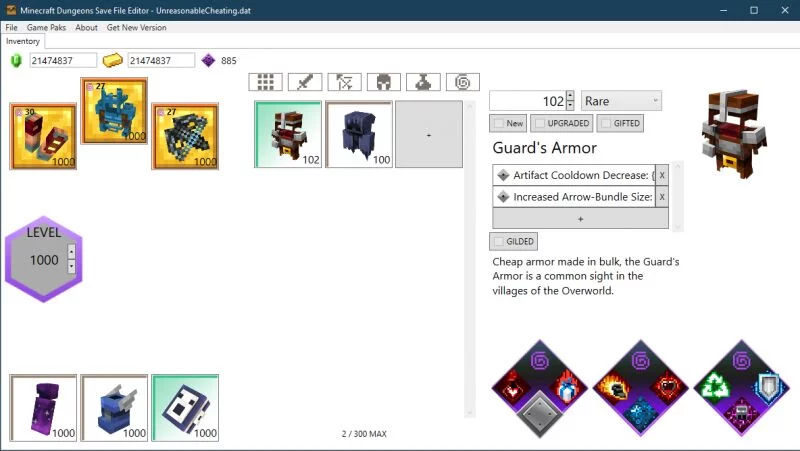Open the Rare rarity dropdown
This screenshot has height=451, width=800.
(x=621, y=101)
